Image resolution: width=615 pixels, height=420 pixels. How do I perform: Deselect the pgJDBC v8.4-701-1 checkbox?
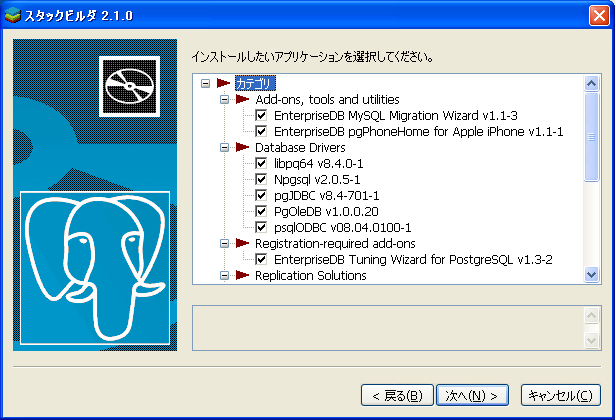[x=261, y=195]
